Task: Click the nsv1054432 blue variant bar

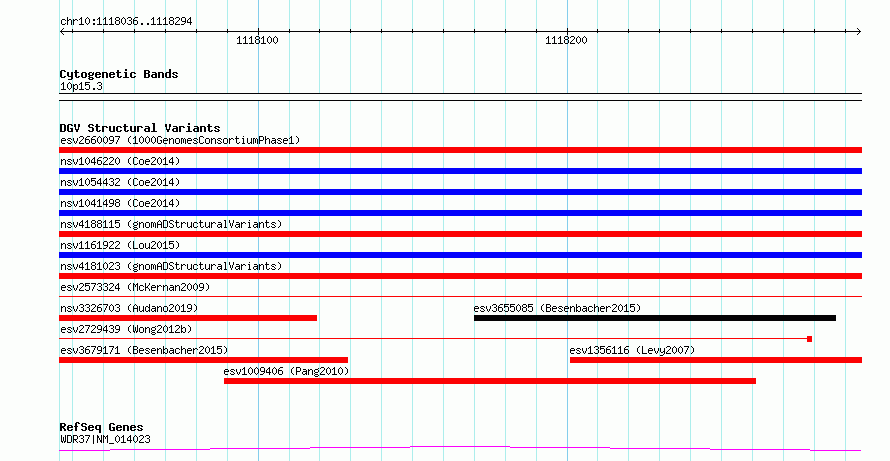Action: pos(460,192)
